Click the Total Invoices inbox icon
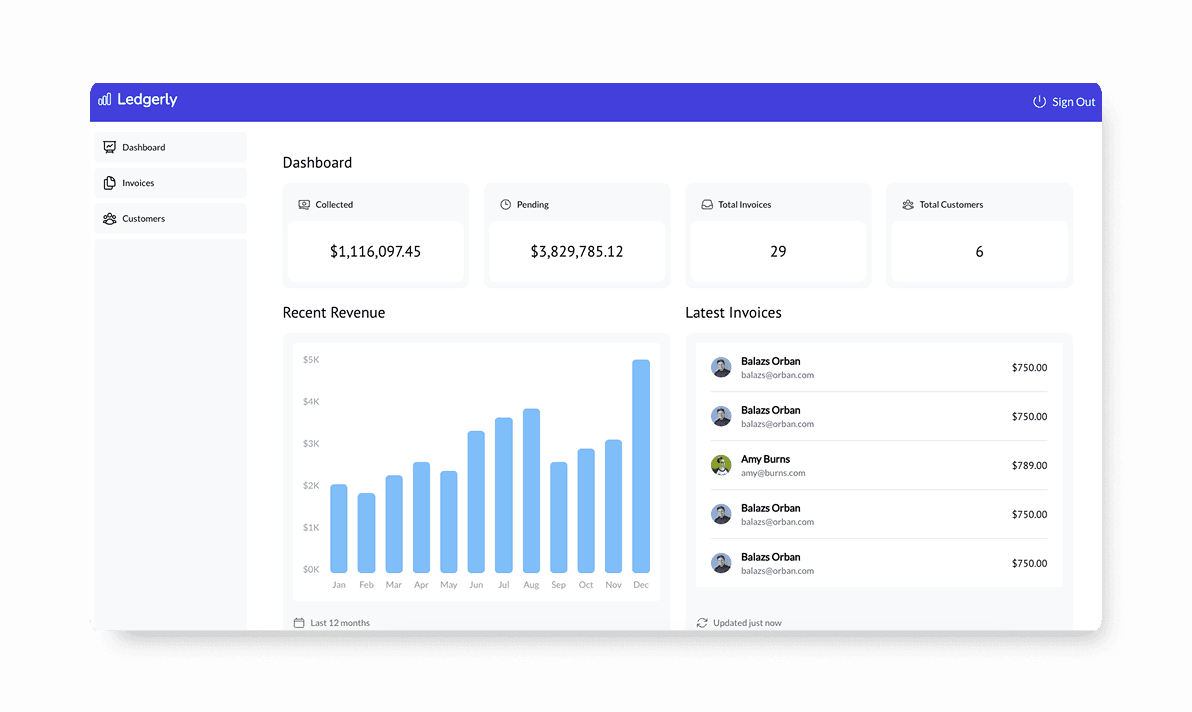The height and width of the screenshot is (712, 1192). tap(707, 204)
